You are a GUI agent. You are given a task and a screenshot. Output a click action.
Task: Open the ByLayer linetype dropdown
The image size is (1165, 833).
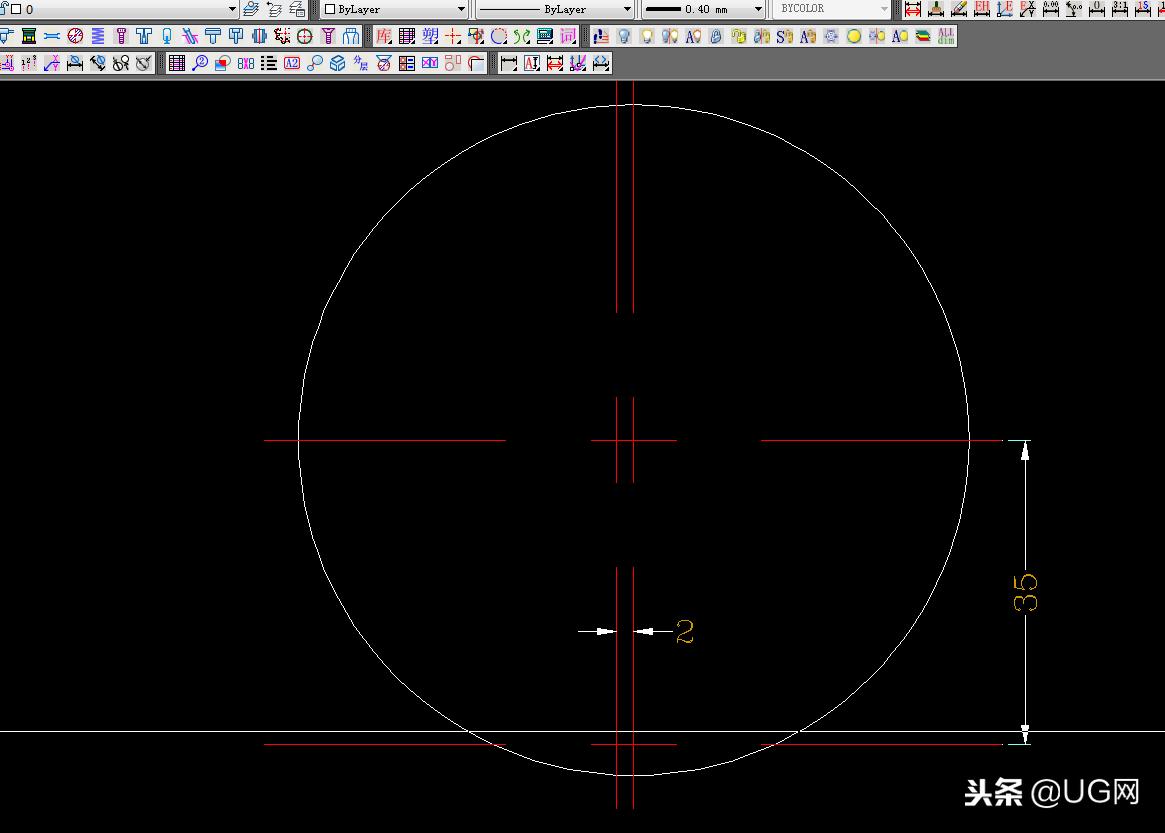pos(627,9)
